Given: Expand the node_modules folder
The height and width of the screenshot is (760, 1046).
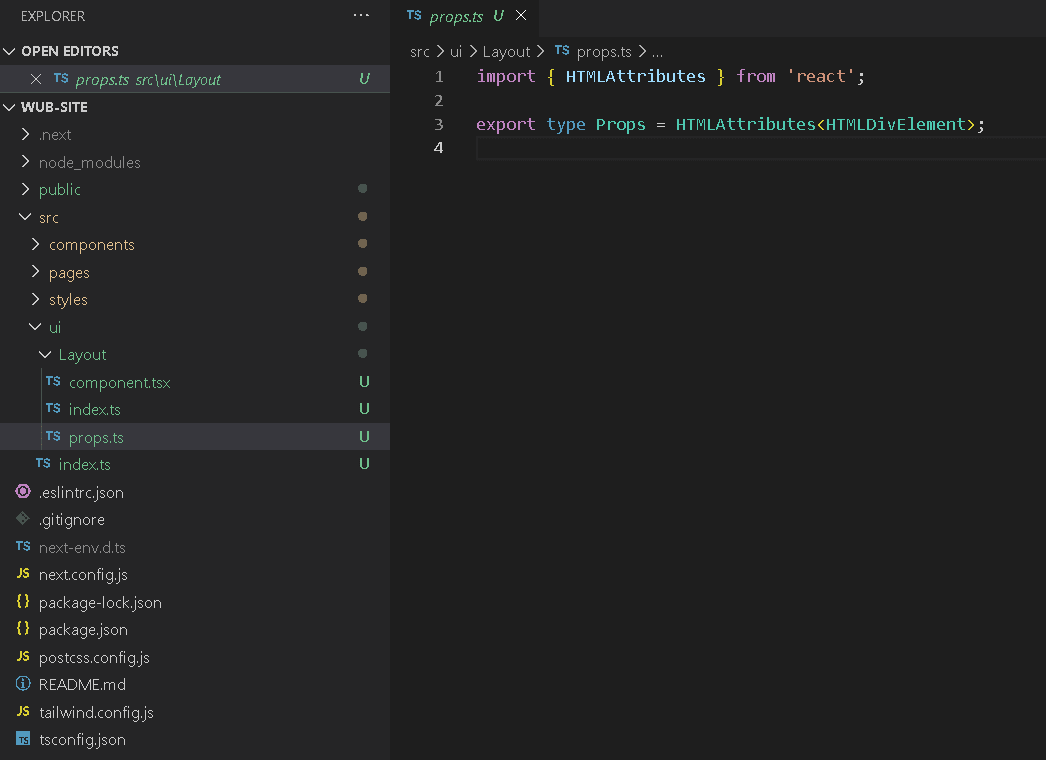Looking at the screenshot, I should pos(88,162).
